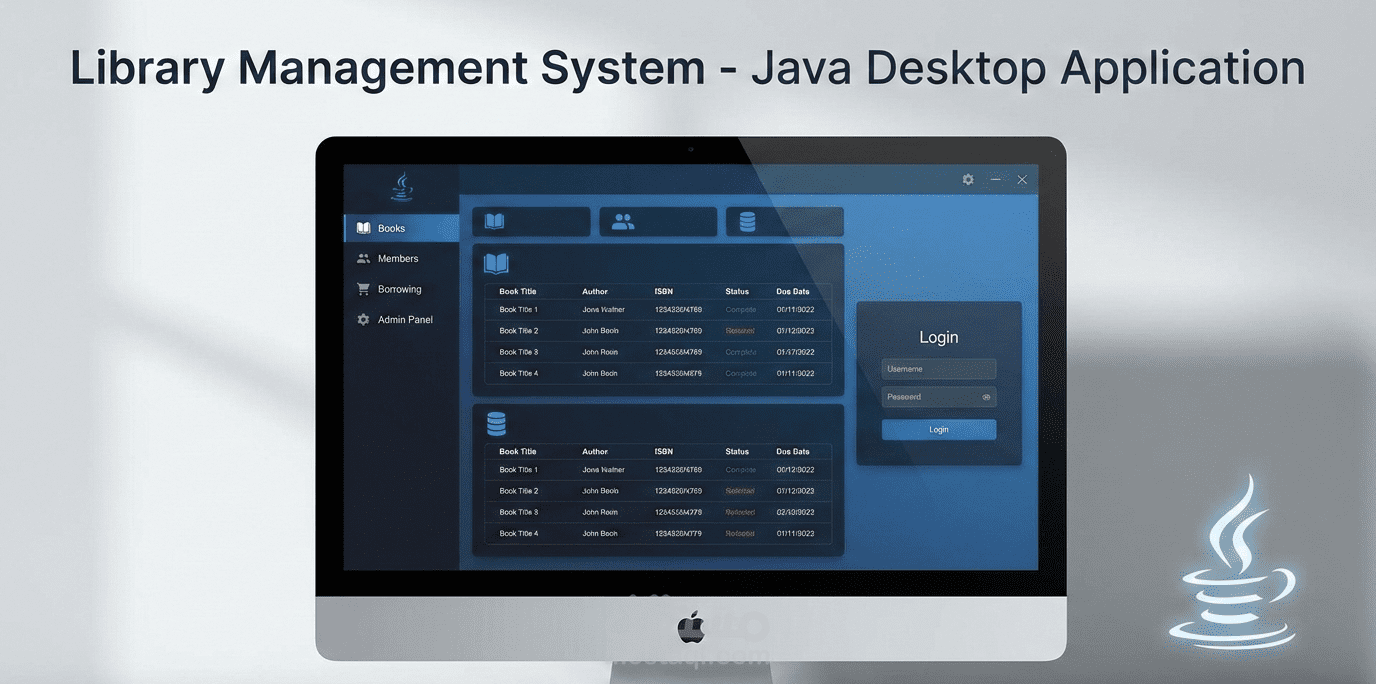Open the Members section via its people icon
Screen dimensions: 1376x684
[x=362, y=258]
